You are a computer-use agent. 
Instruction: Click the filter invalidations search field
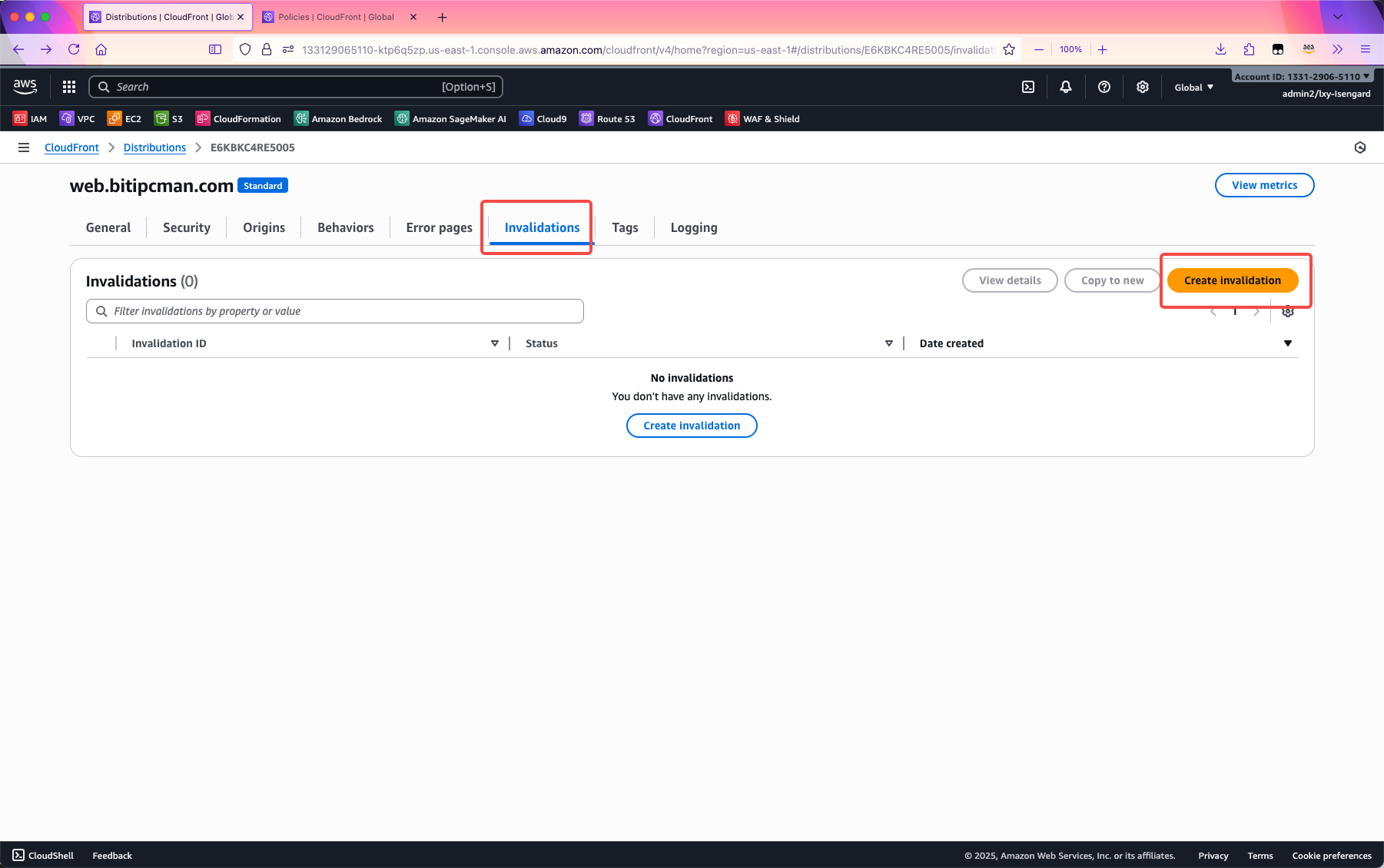(335, 311)
